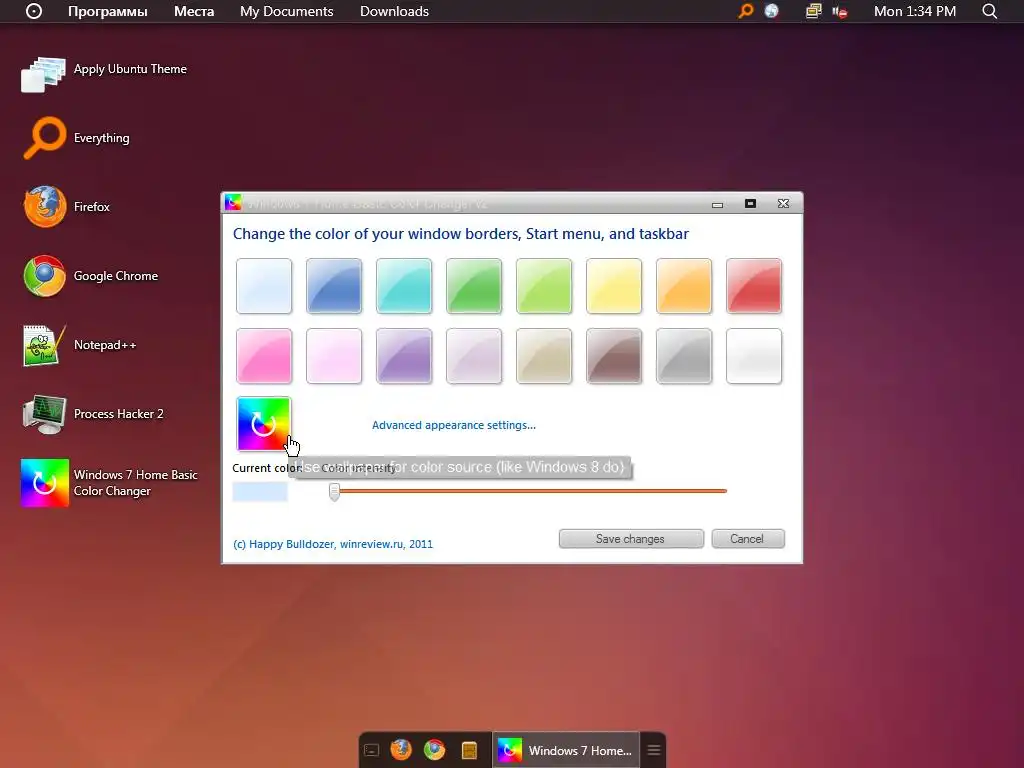The height and width of the screenshot is (768, 1024).
Task: Click the circular launcher icon in top panel
Action: click(34, 11)
